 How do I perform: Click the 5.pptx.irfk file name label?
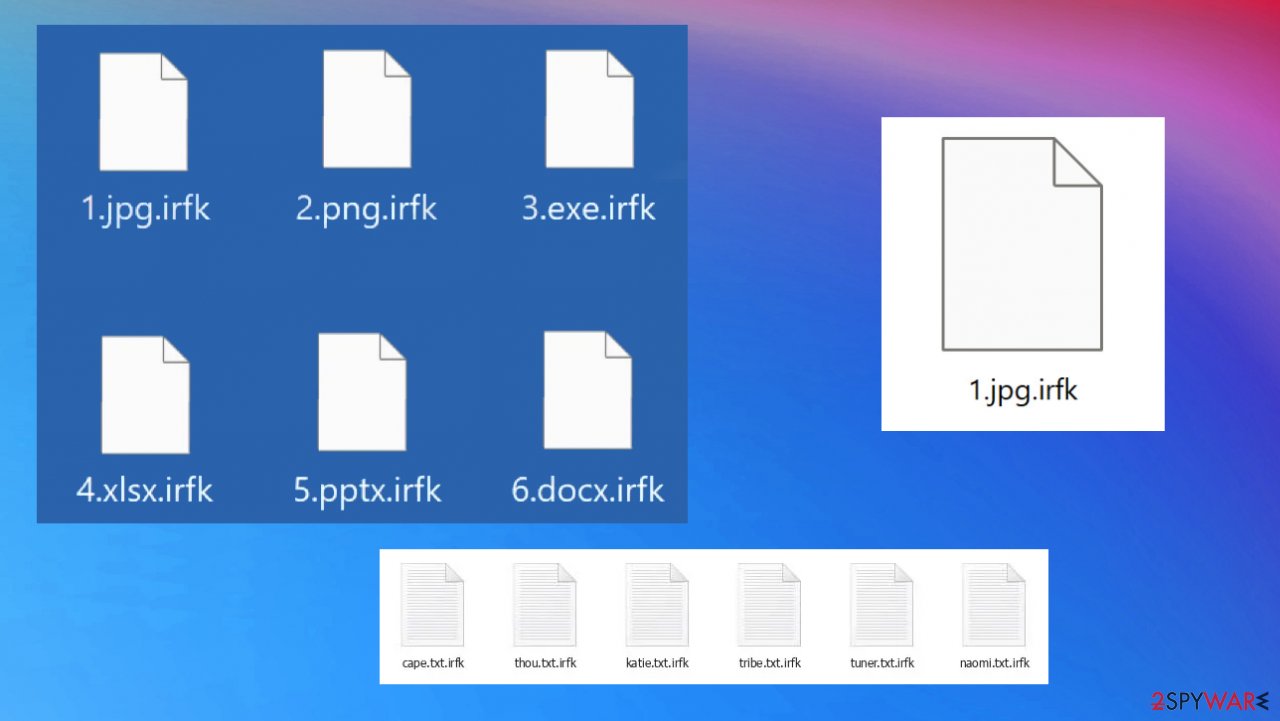pos(368,492)
